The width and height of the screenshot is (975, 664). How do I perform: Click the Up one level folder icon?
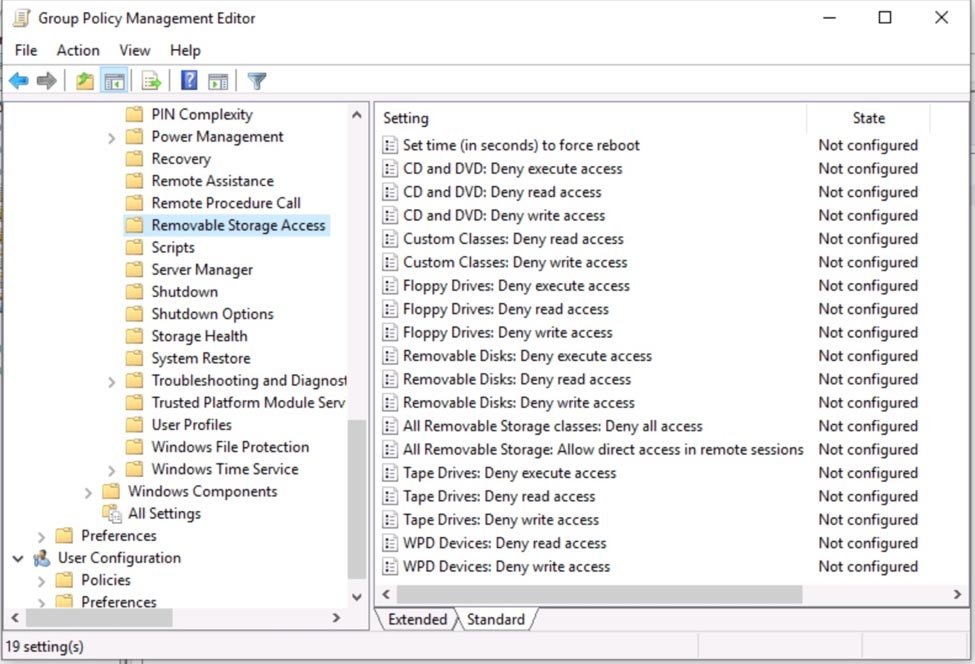[x=84, y=80]
